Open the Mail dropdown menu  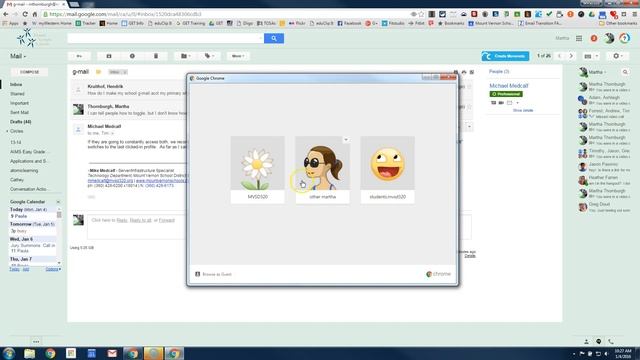coord(18,56)
